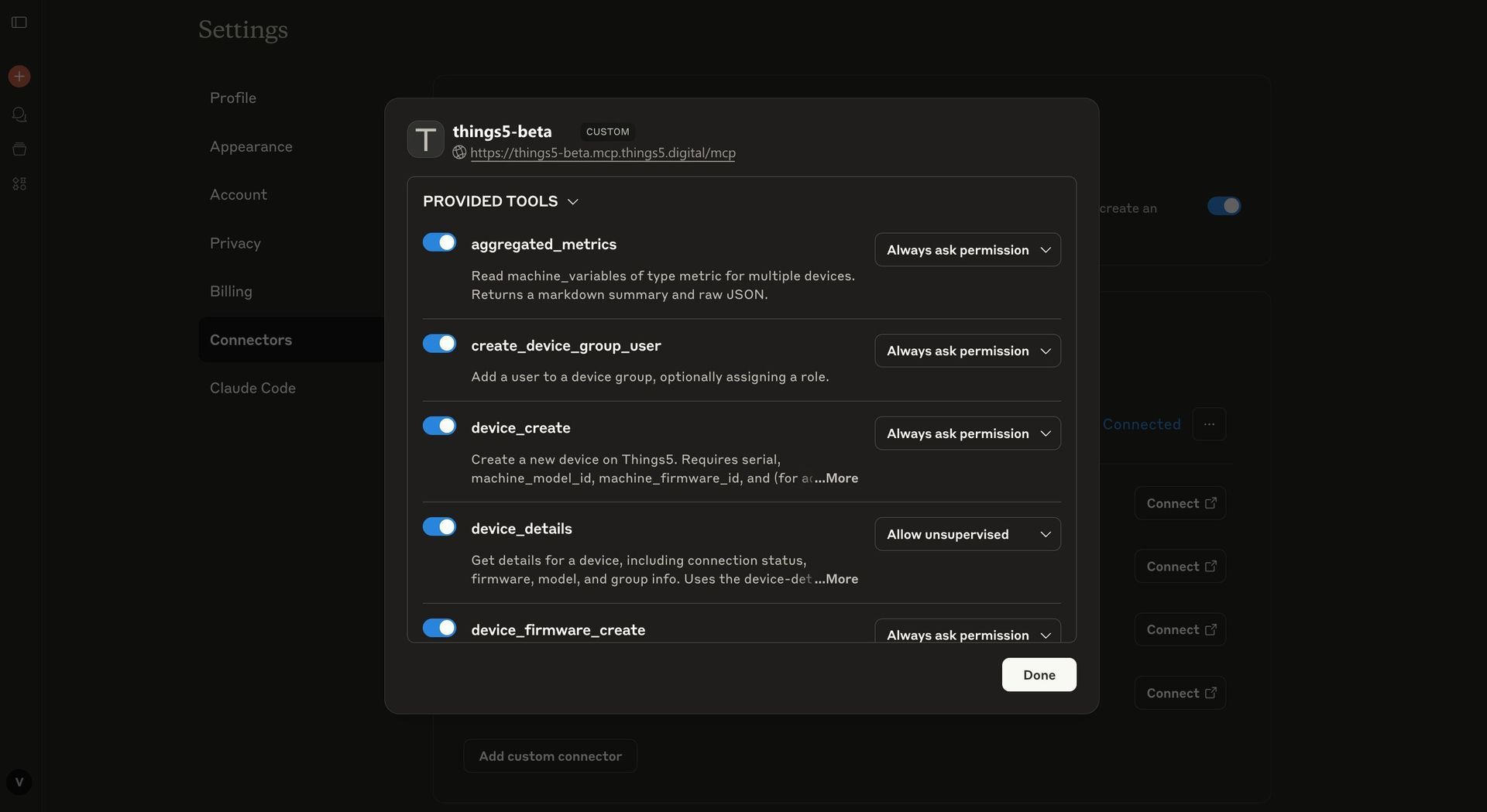Click the things5-beta T connector avatar
Screen dimensions: 1487x812
click(425, 139)
